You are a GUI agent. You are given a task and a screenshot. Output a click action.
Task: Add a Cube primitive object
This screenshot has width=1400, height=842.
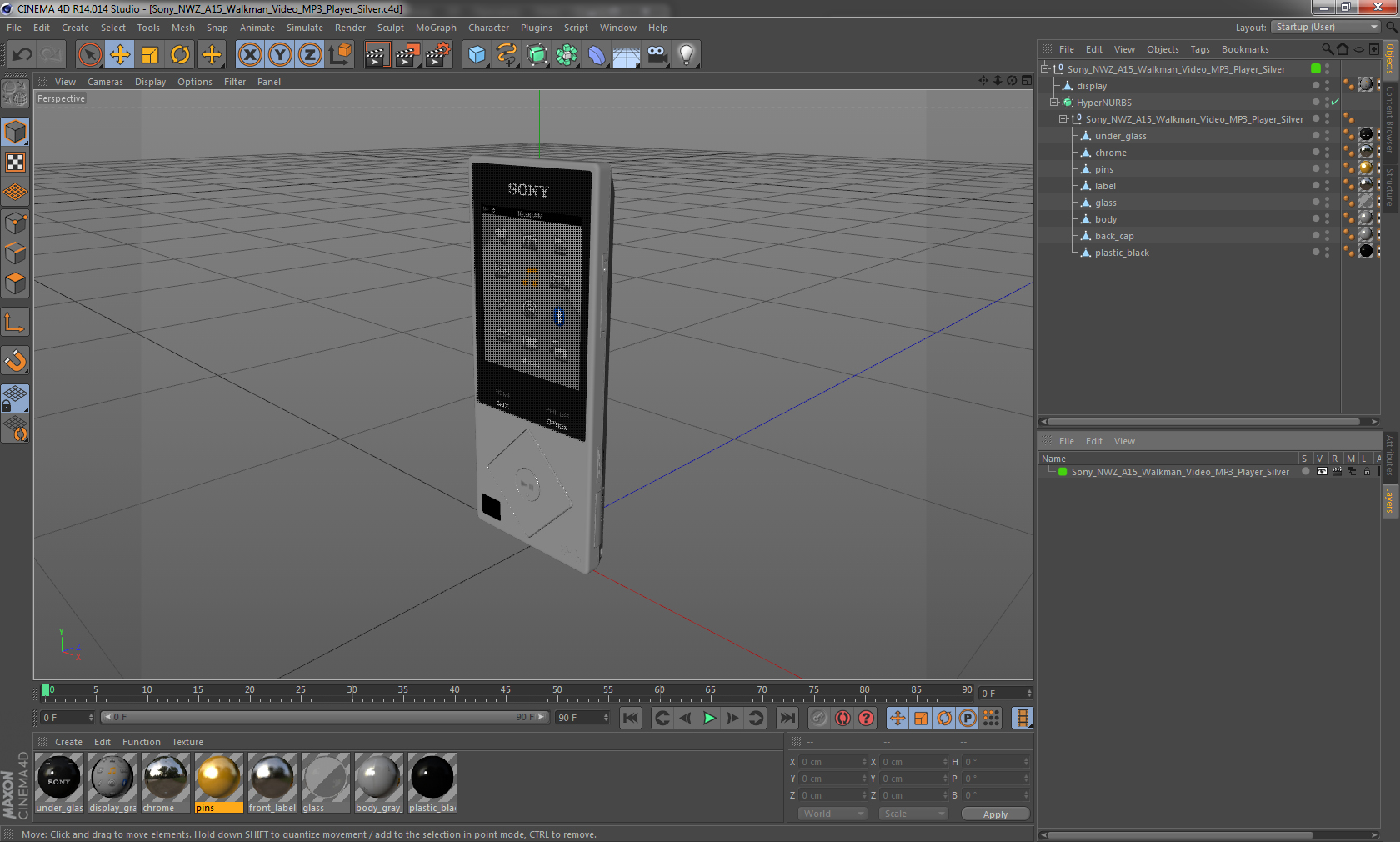point(477,55)
